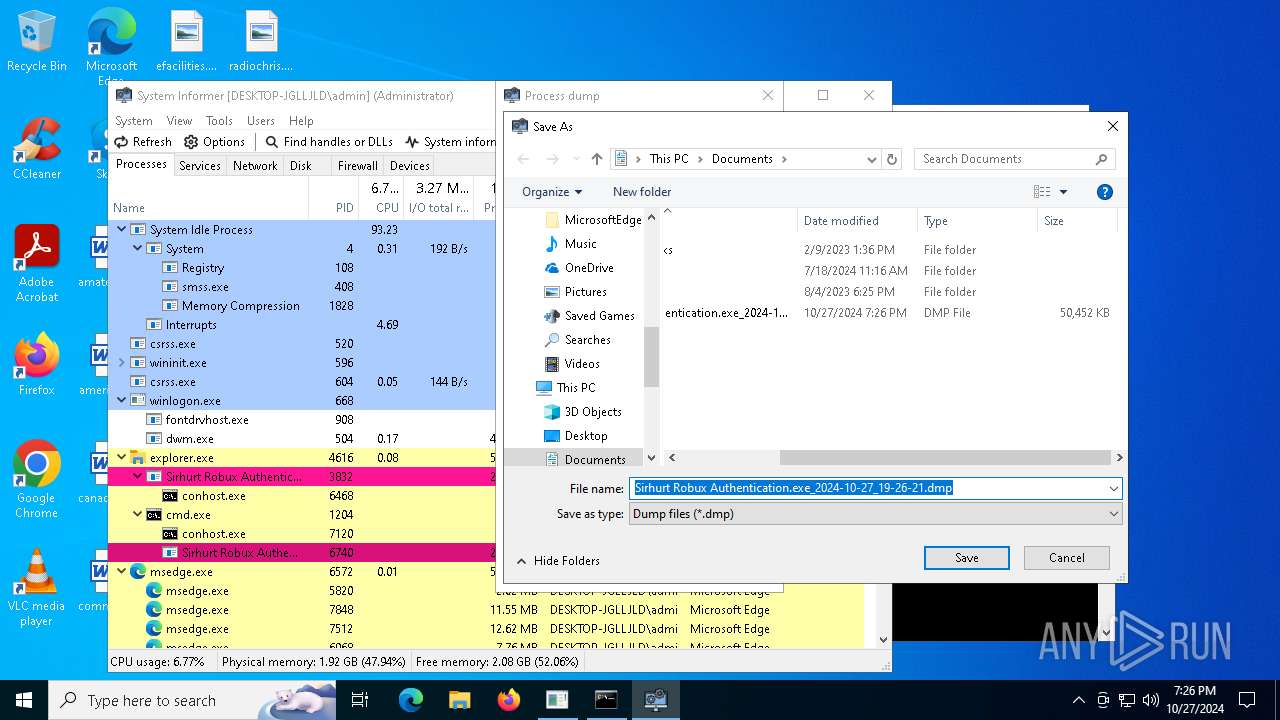Open Recycle Bin desktop icon
Screen dimensions: 1280x720
pos(37,42)
